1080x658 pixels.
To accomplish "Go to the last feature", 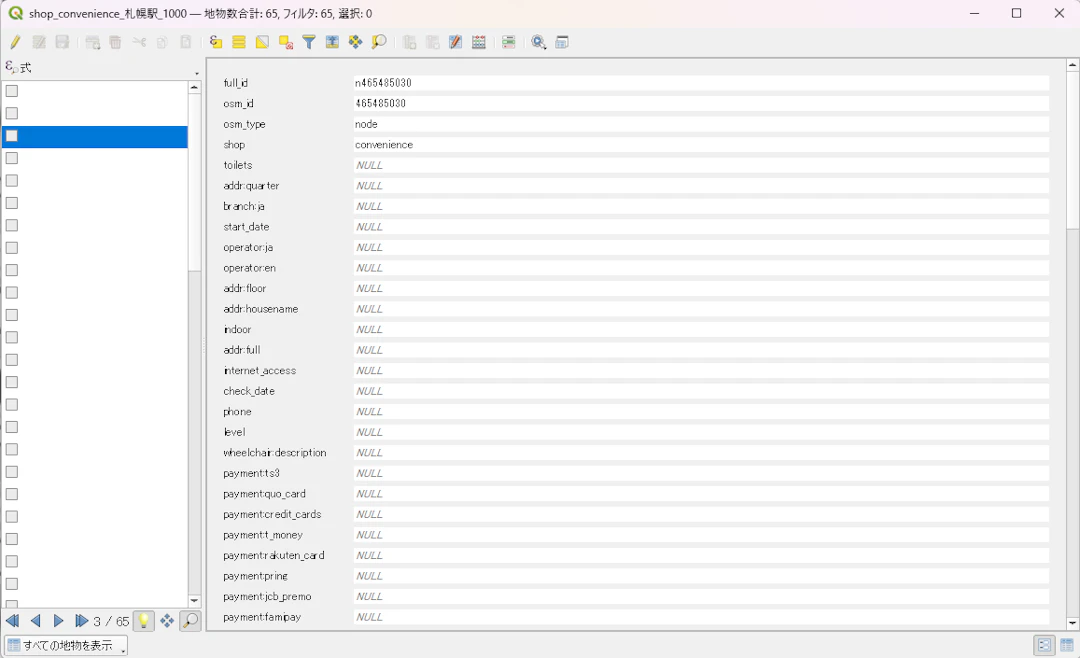I will click(x=81, y=621).
